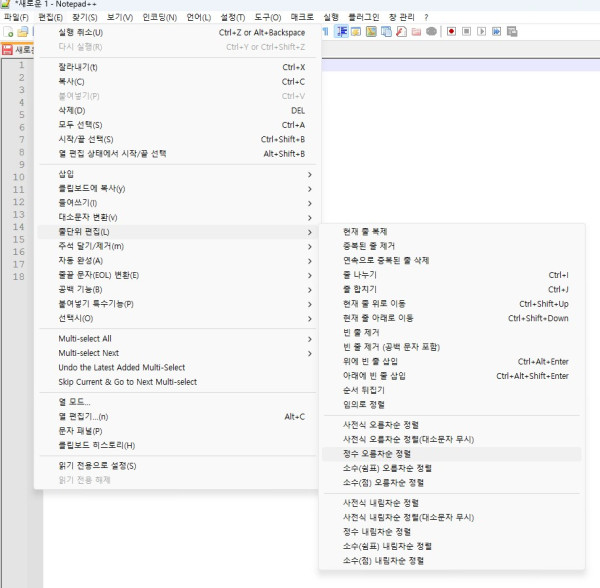Open the 도구(O) menu
The width and height of the screenshot is (600, 588).
tap(267, 18)
